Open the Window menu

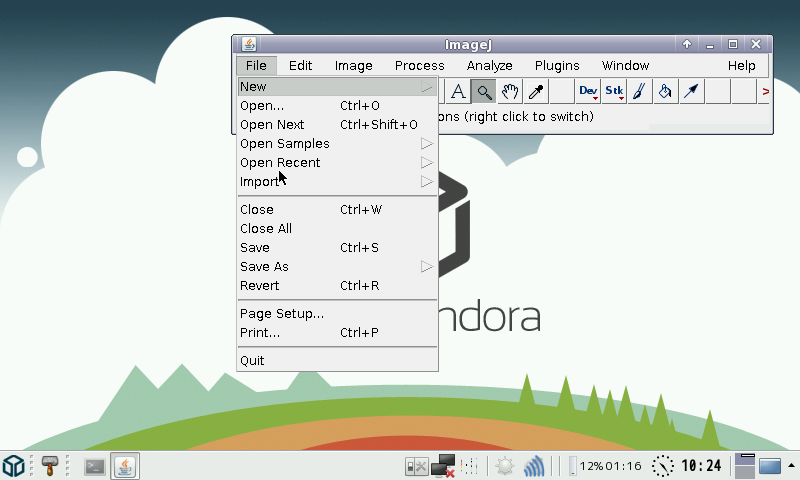[x=626, y=66]
